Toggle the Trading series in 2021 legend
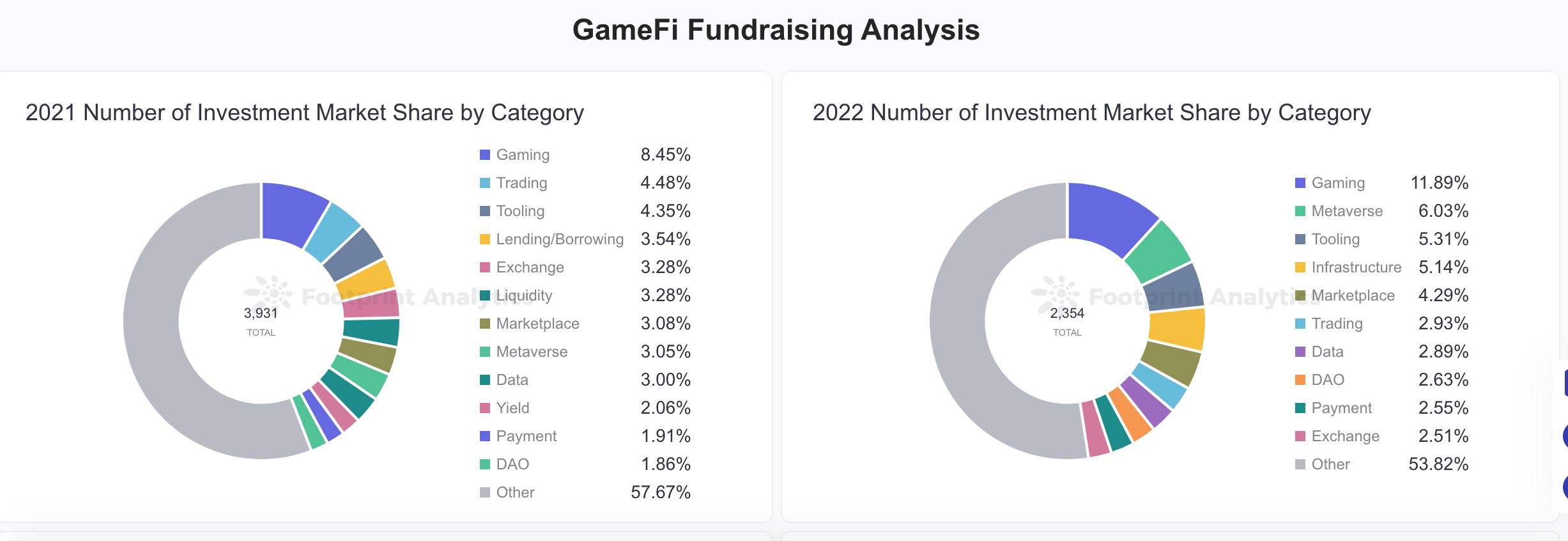This screenshot has height=541, width=1568. (x=521, y=183)
